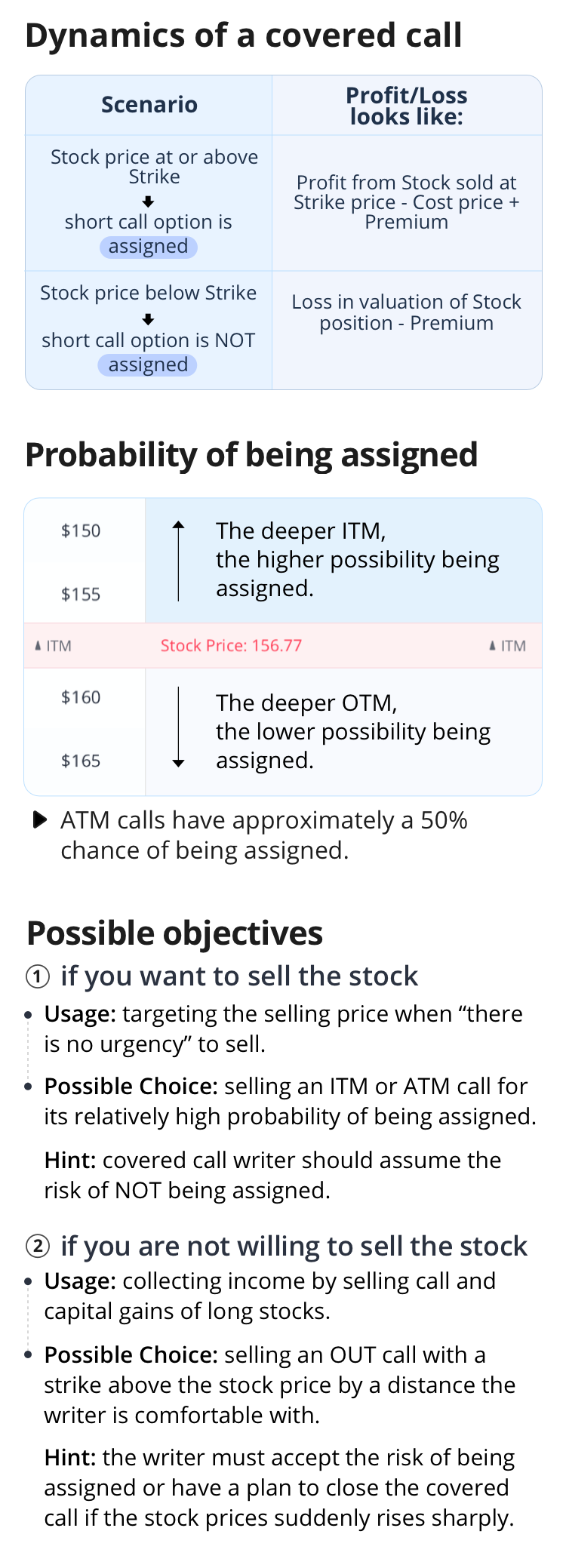Click the "Stock Price: 156.77" label

[x=231, y=646]
